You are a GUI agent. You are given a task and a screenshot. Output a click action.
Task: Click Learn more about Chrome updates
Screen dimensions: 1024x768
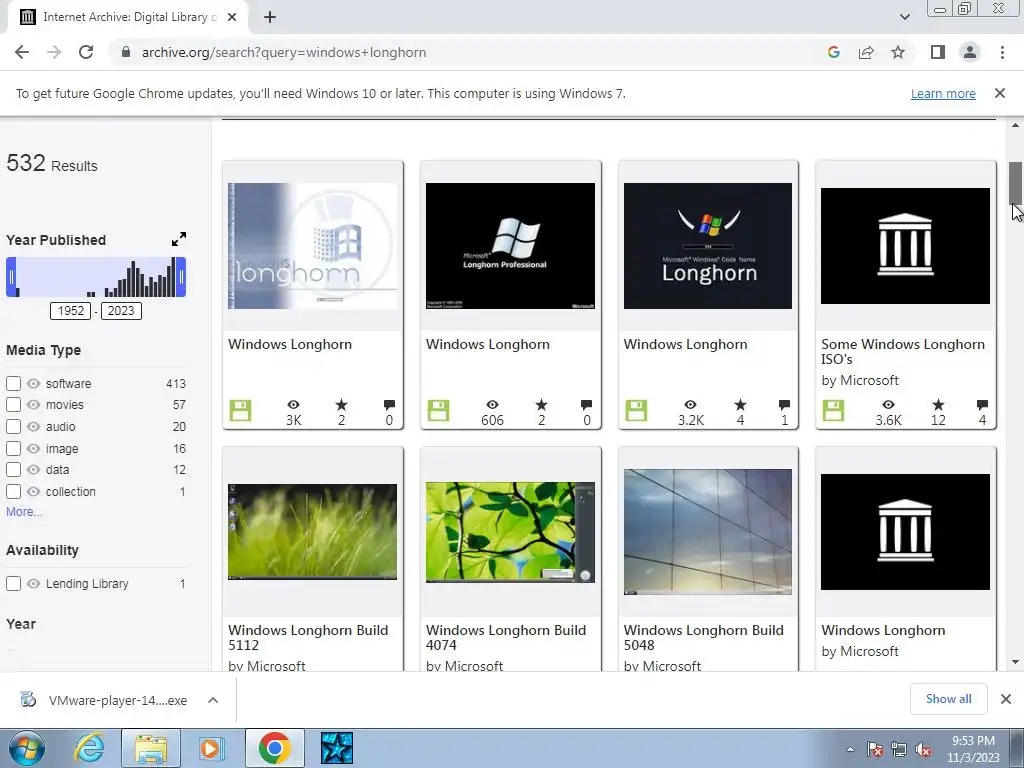(x=943, y=93)
